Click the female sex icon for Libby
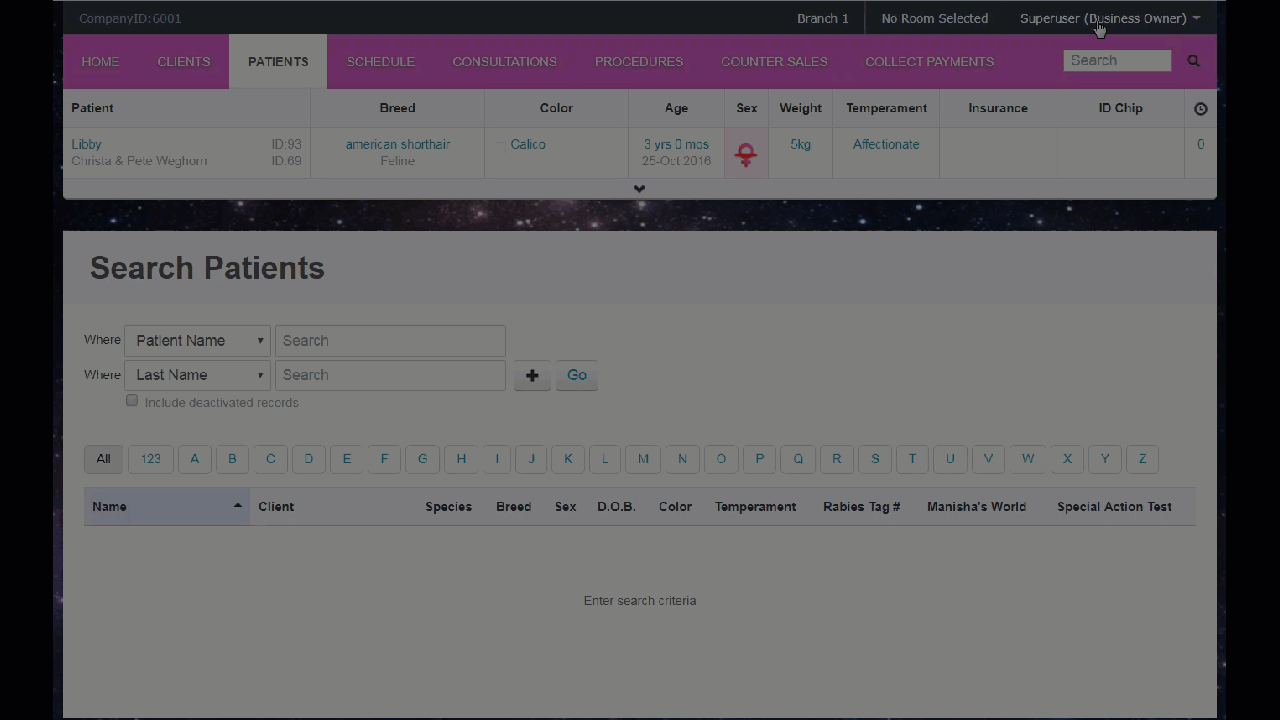Viewport: 1280px width, 720px height. (746, 153)
